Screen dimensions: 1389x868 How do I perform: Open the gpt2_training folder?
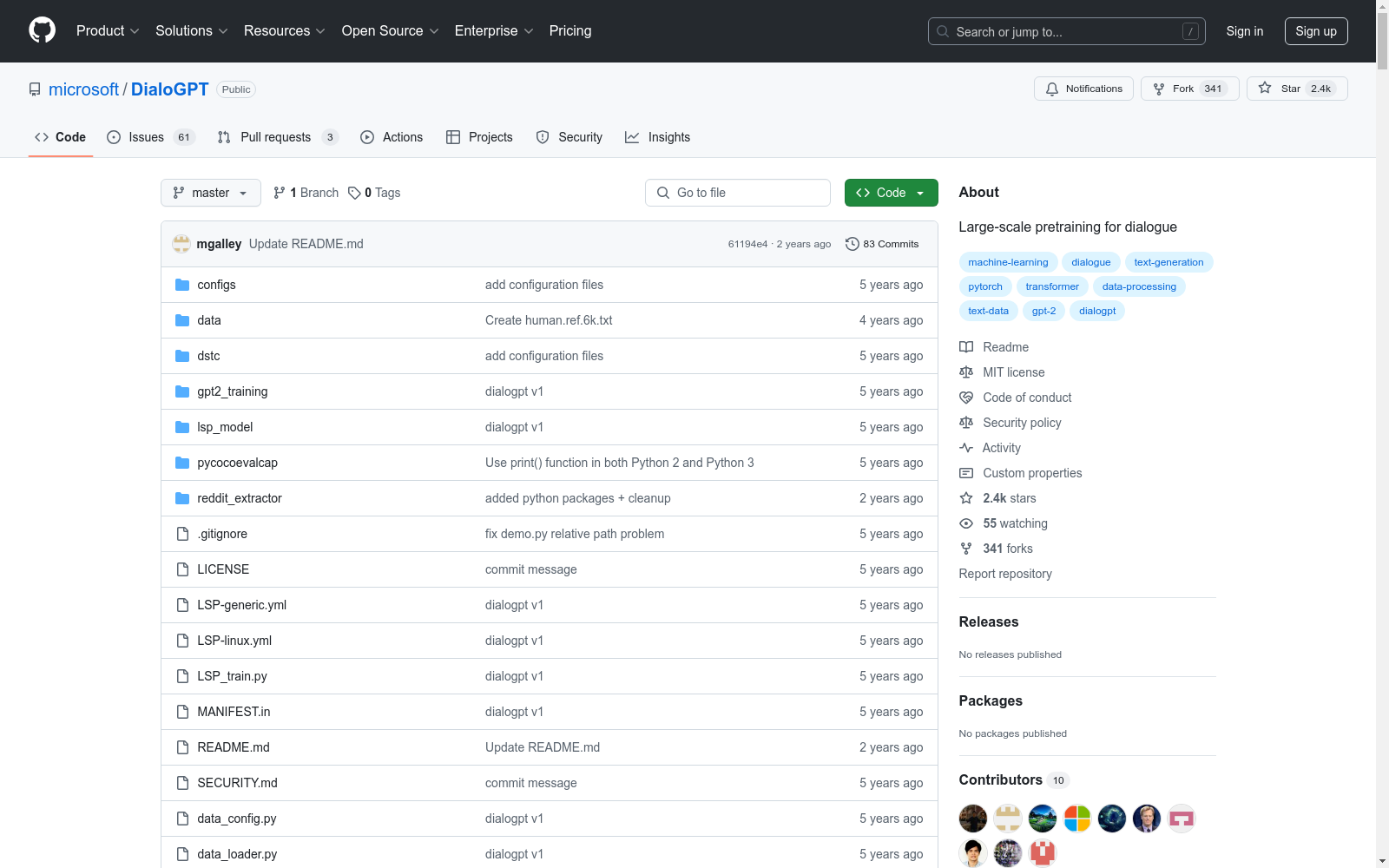tap(233, 391)
